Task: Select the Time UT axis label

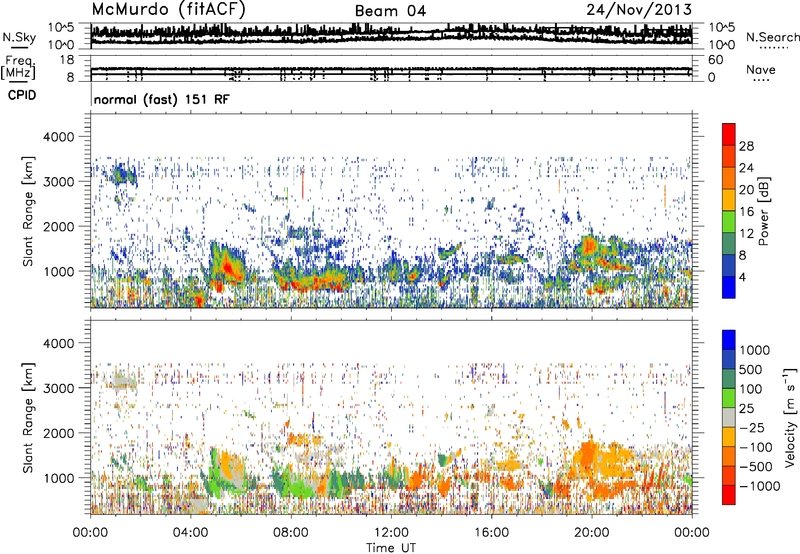Action: tap(391, 548)
